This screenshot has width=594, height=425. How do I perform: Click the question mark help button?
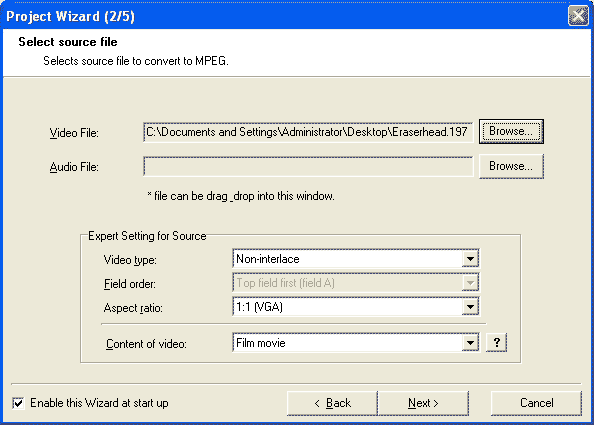(x=496, y=343)
